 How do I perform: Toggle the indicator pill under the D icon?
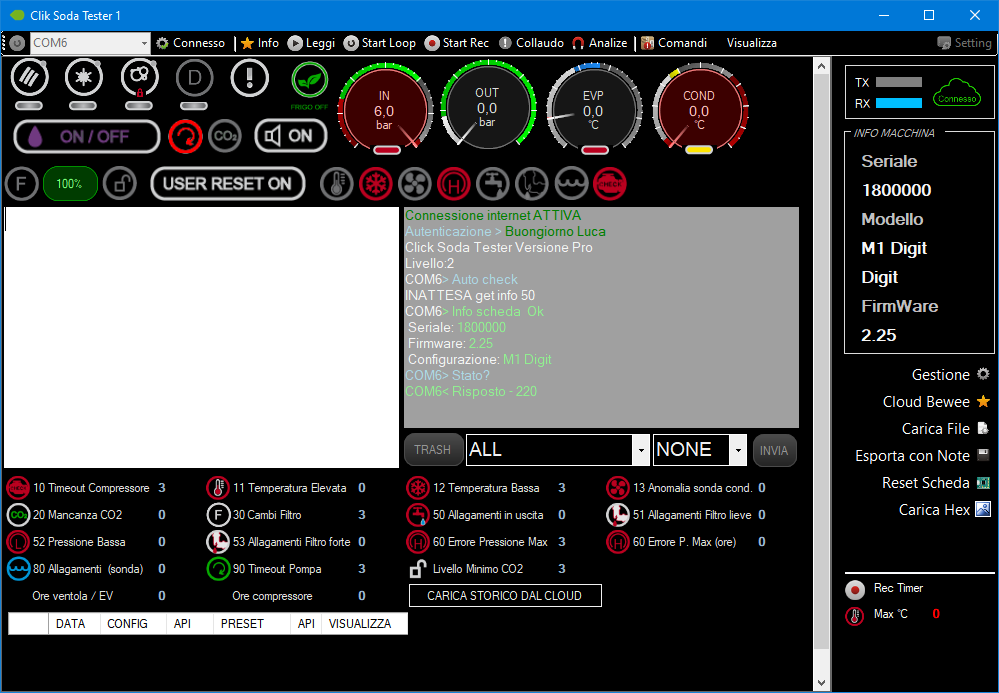194,106
